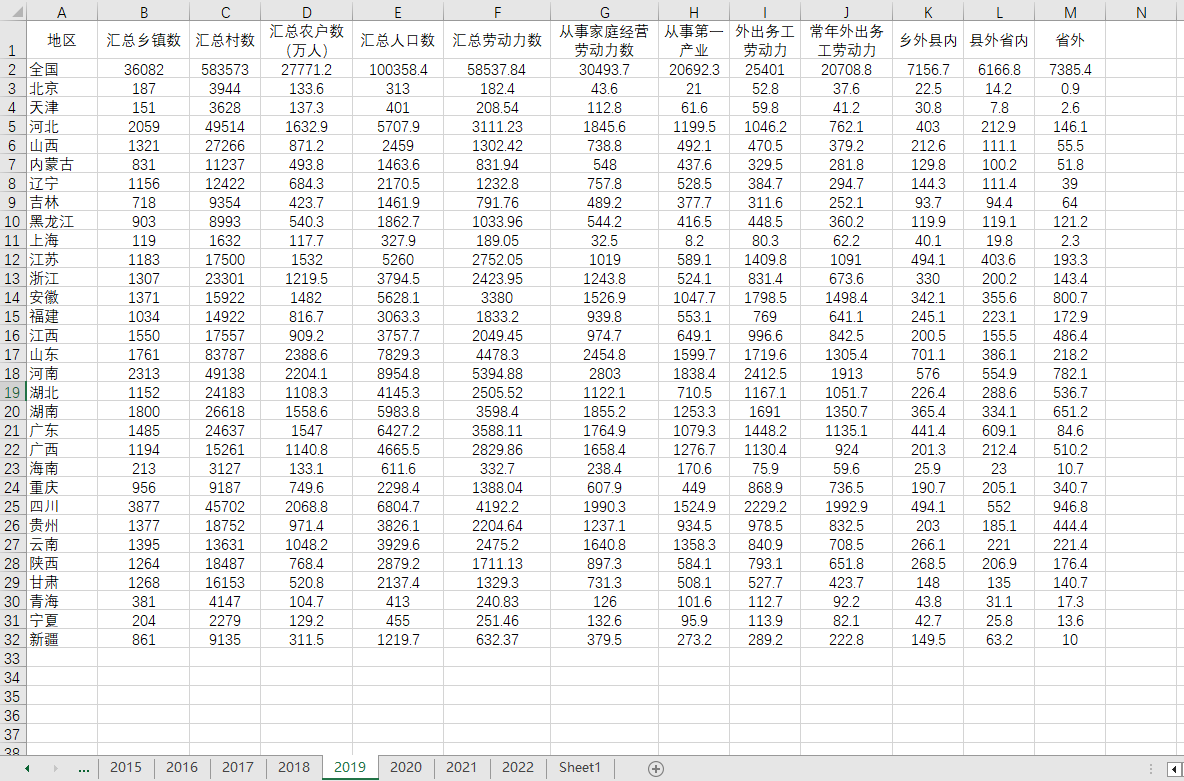Image resolution: width=1184 pixels, height=781 pixels.
Task: Click cell with value 2229.2
Action: tap(765, 506)
